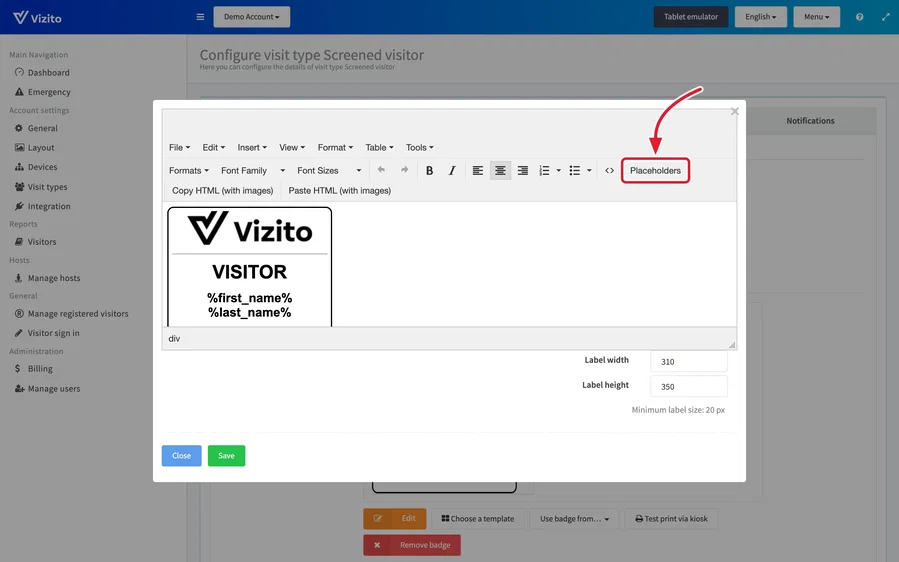Screen dimensions: 899x562
Task: Switch to the Notifications tab
Action: point(810,121)
